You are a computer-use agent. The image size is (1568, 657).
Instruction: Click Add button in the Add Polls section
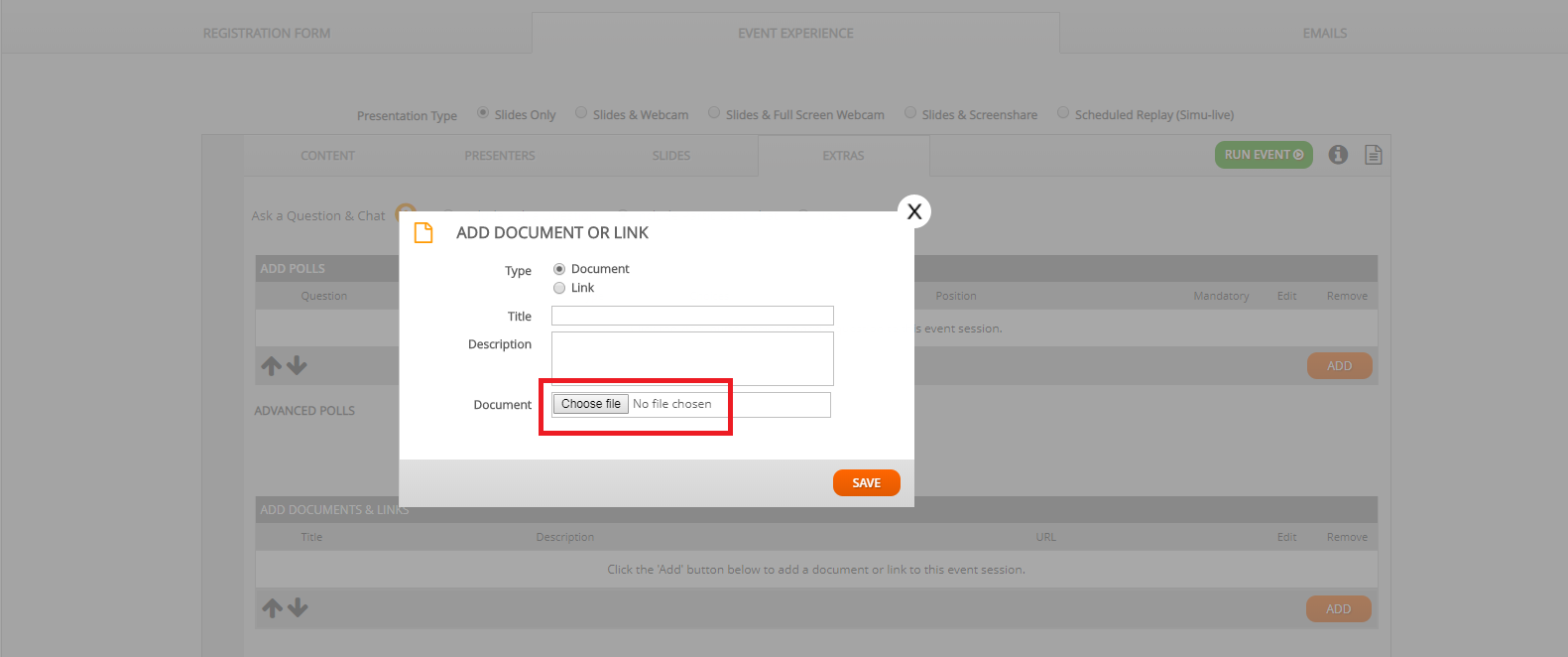point(1339,366)
